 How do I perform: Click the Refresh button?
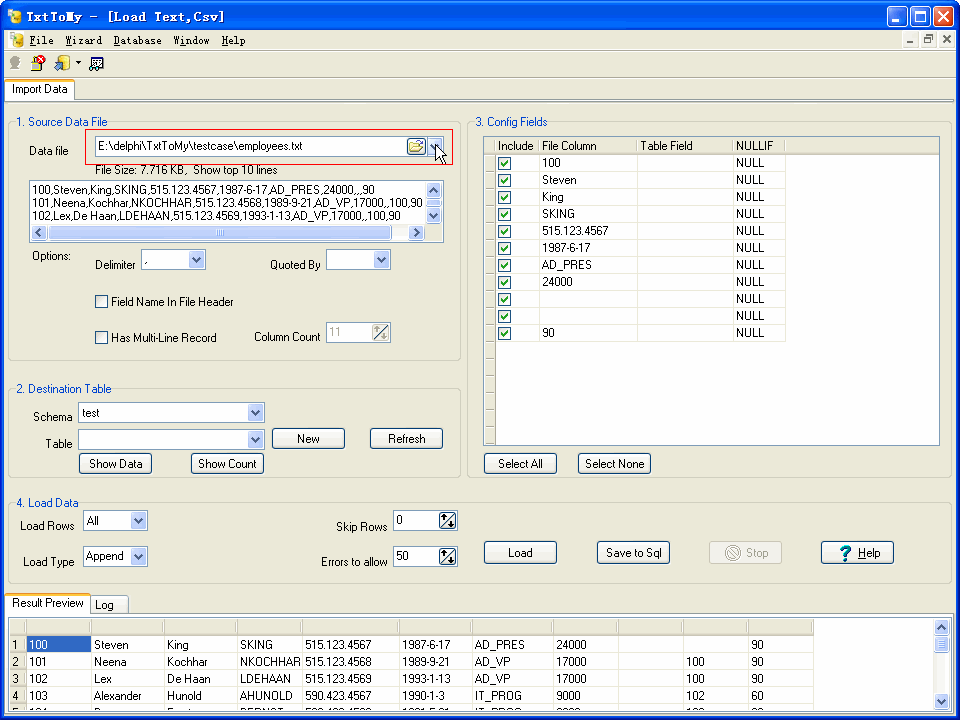[x=407, y=439]
